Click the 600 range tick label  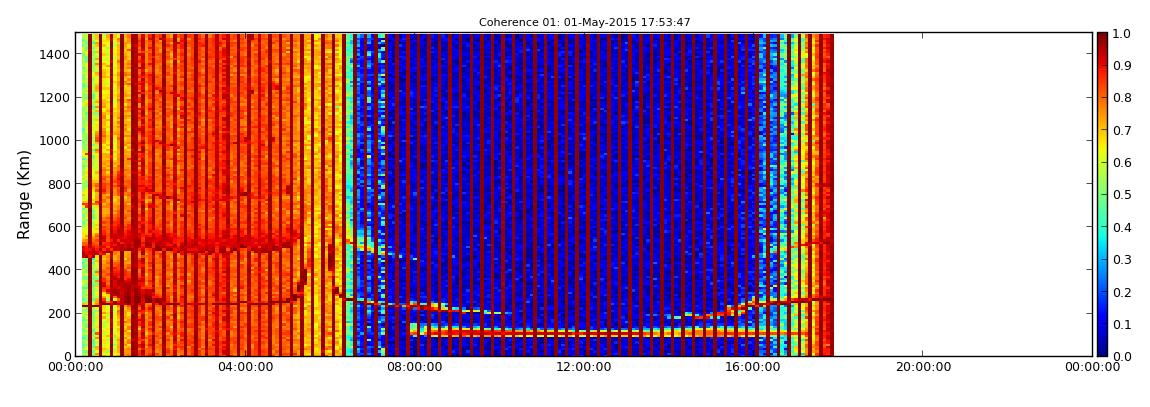[57, 227]
